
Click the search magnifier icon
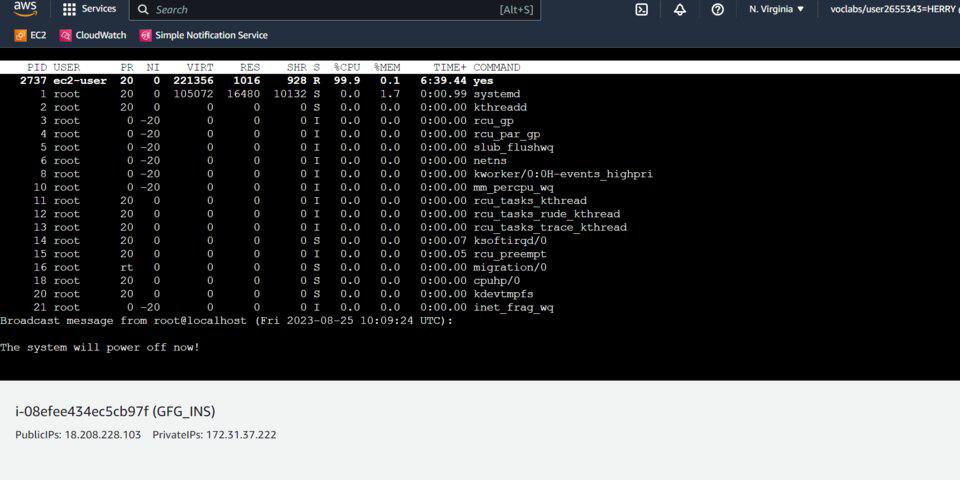(x=143, y=10)
